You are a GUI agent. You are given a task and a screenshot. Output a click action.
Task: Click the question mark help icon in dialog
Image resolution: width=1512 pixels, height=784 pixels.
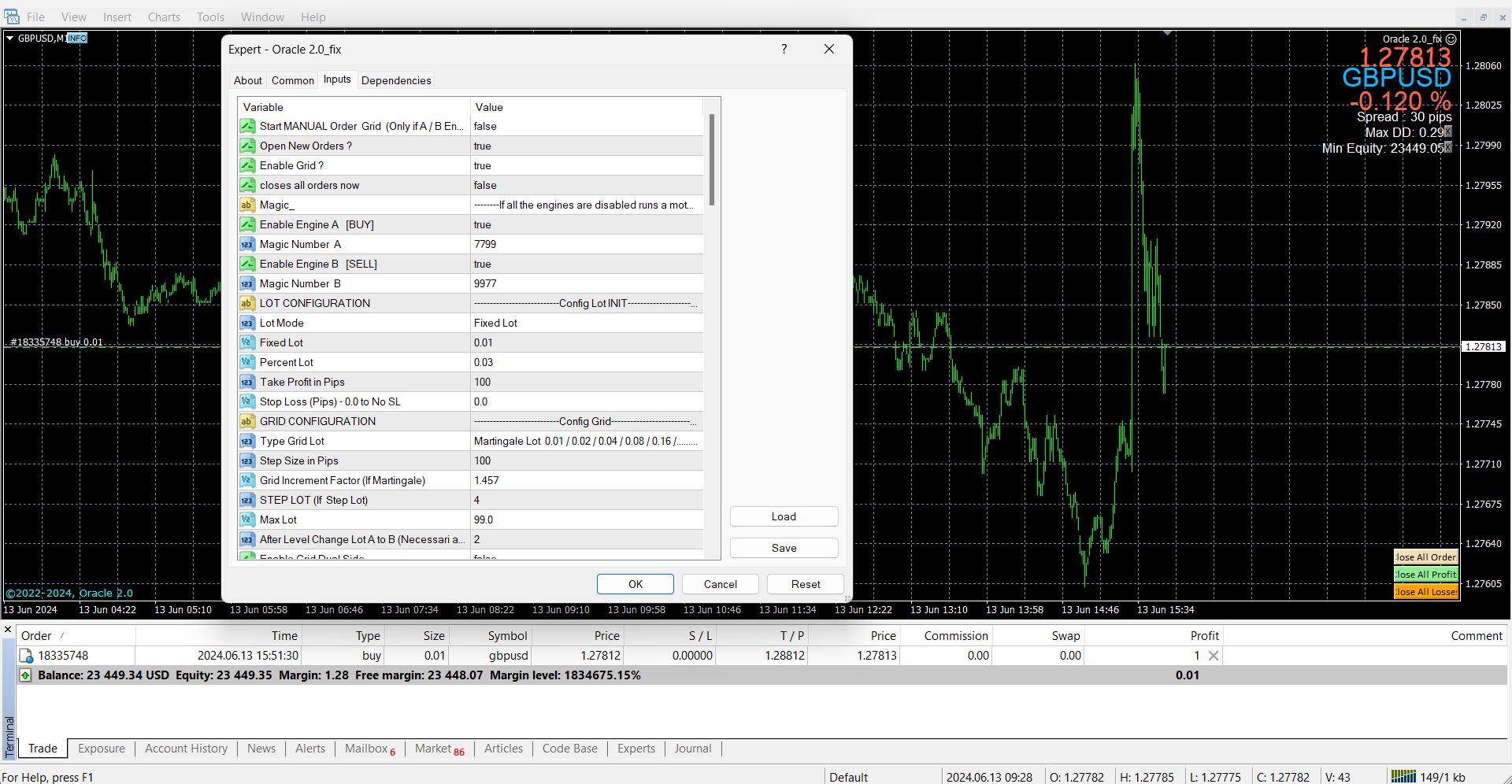point(784,49)
